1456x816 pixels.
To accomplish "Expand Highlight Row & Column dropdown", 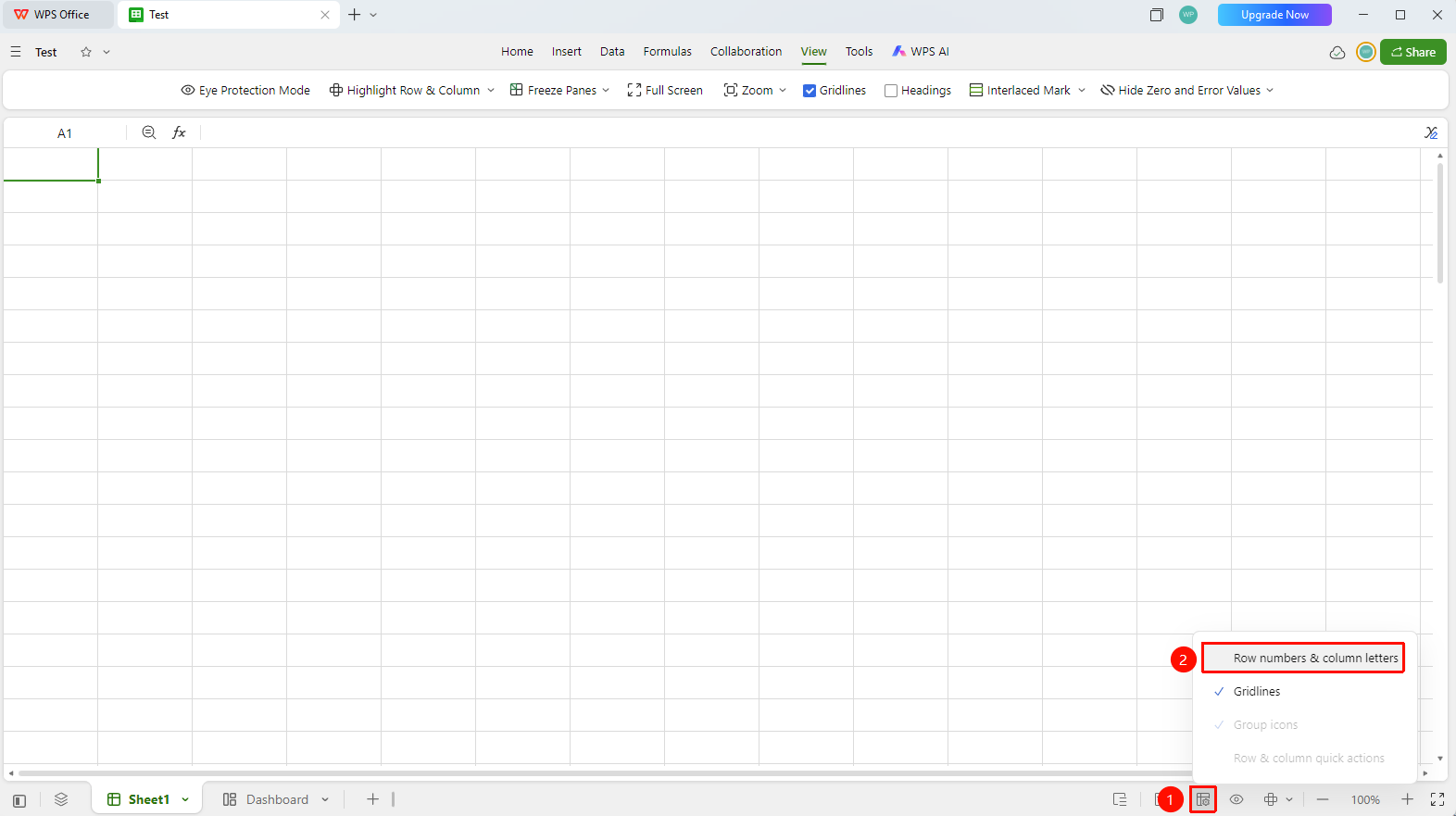I will tap(491, 90).
